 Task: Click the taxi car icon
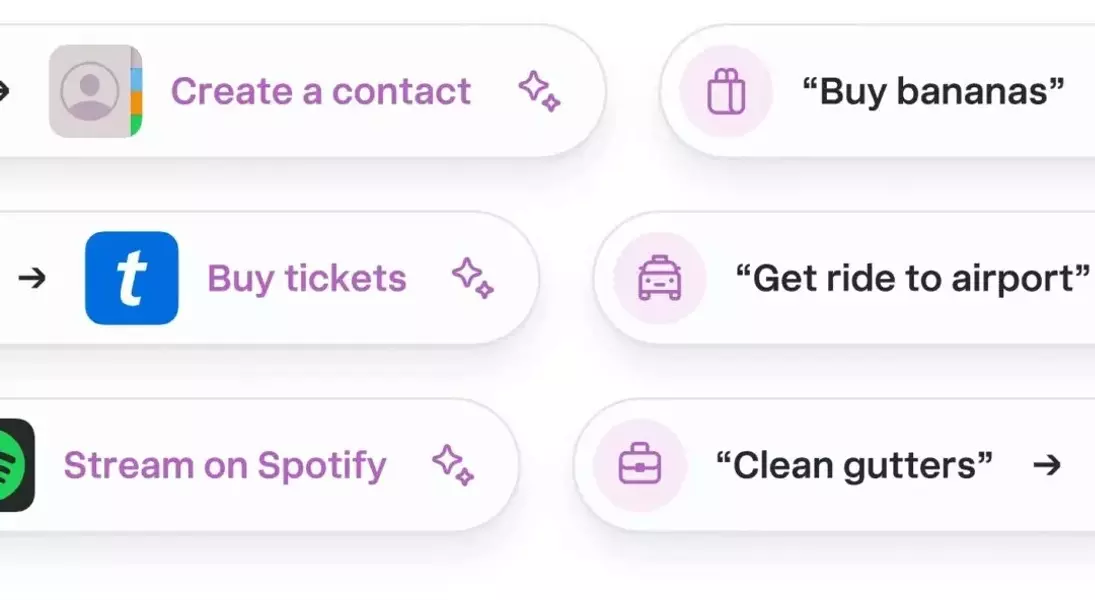659,278
